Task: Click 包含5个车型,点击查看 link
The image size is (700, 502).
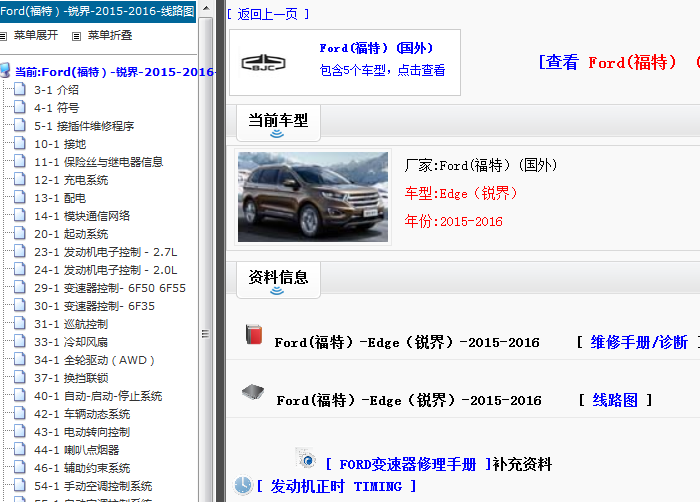Action: point(382,70)
